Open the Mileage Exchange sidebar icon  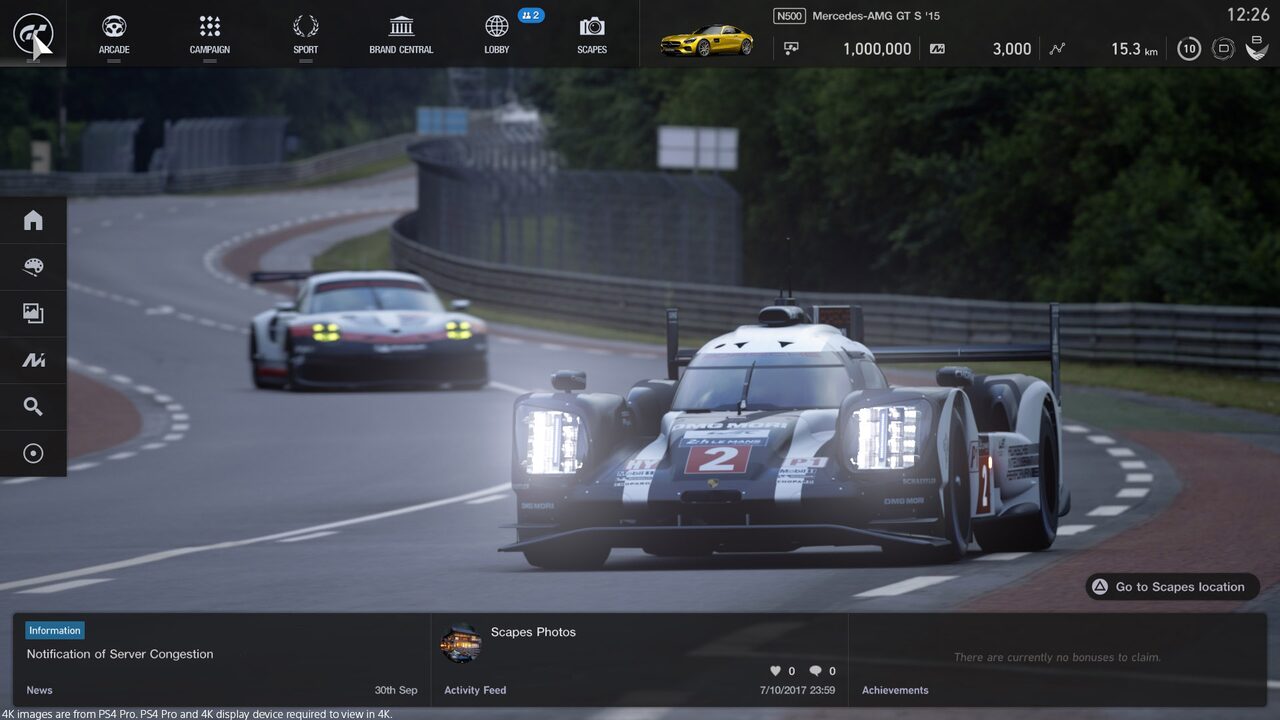pyautogui.click(x=33, y=360)
